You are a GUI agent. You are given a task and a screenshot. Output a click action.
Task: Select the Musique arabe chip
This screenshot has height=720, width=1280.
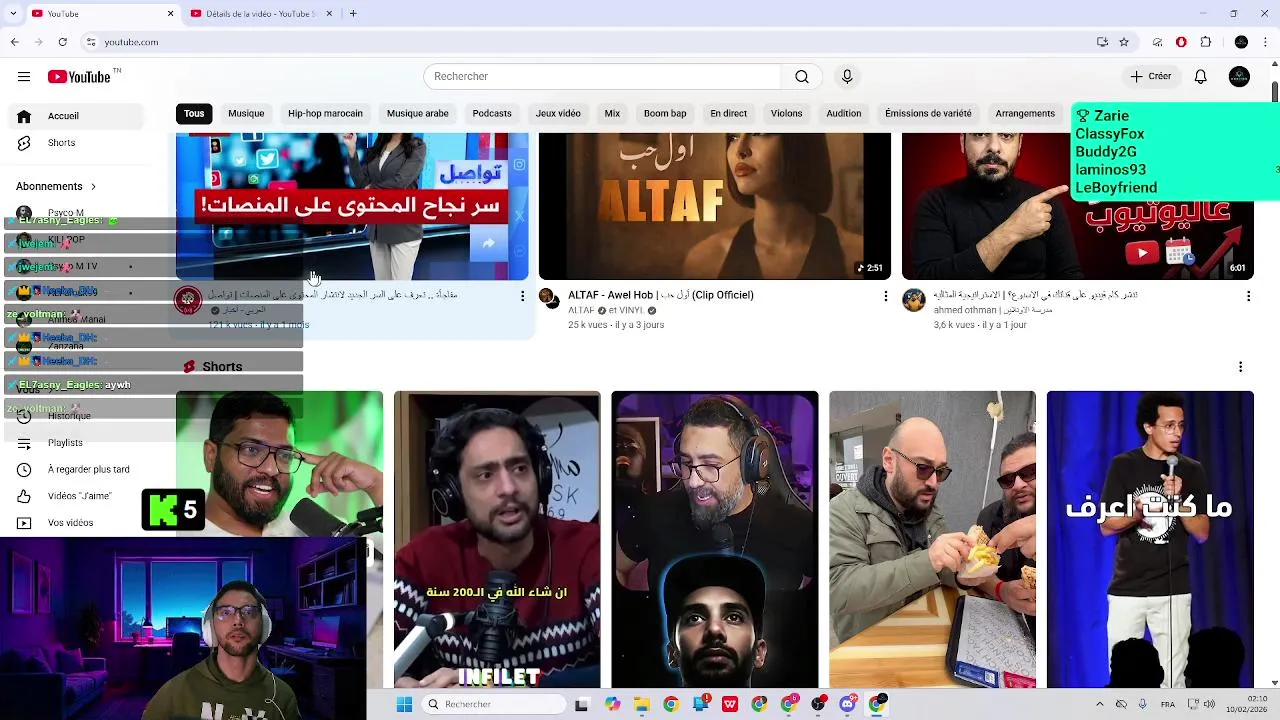(417, 114)
